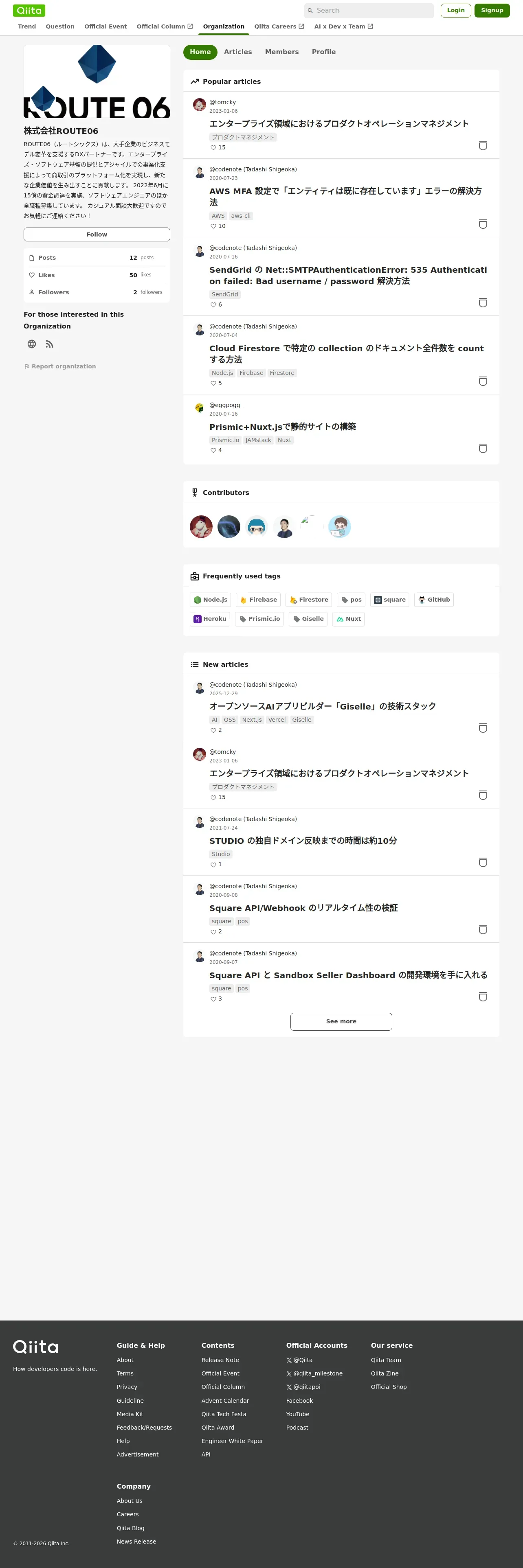Click the Heroku tag
523x1568 pixels.
pyautogui.click(x=210, y=619)
